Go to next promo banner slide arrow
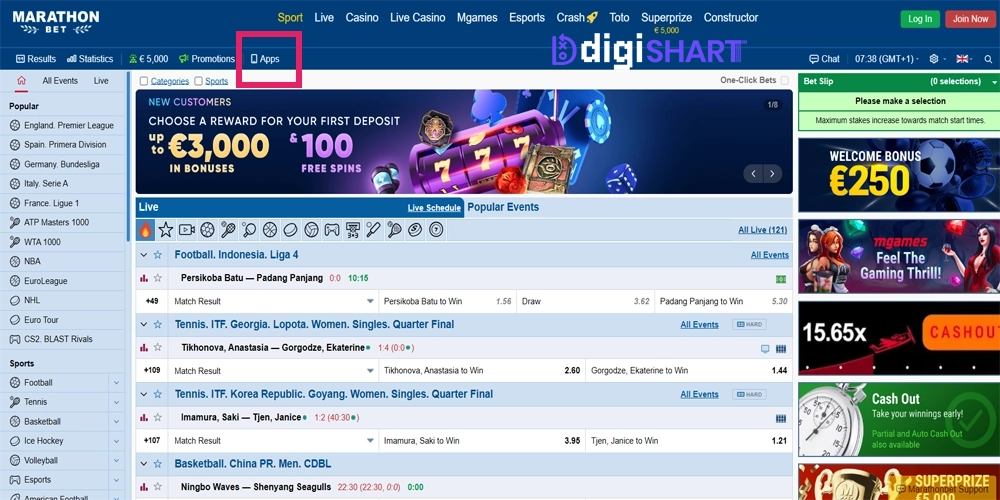 coord(772,173)
